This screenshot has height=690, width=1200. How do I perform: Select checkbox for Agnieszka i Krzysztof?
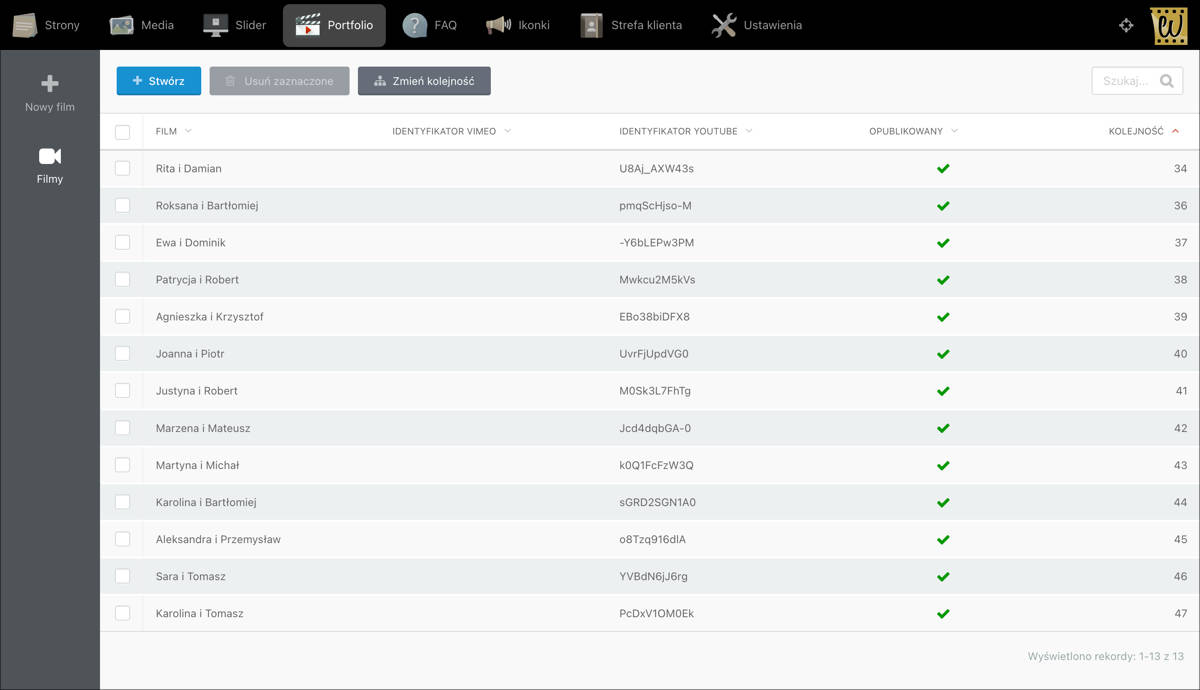click(123, 316)
